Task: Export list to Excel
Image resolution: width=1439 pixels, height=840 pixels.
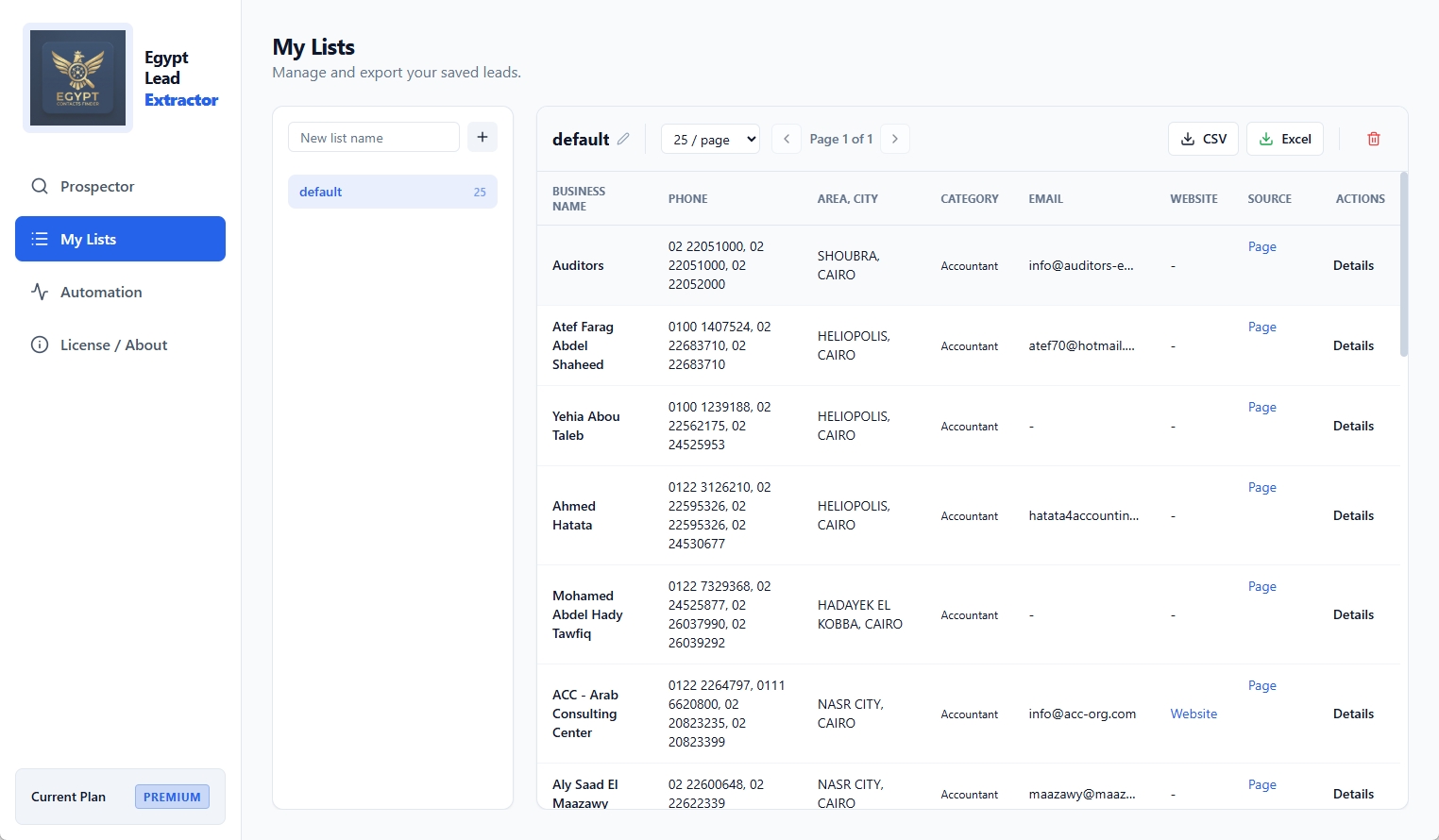Action: [x=1284, y=139]
